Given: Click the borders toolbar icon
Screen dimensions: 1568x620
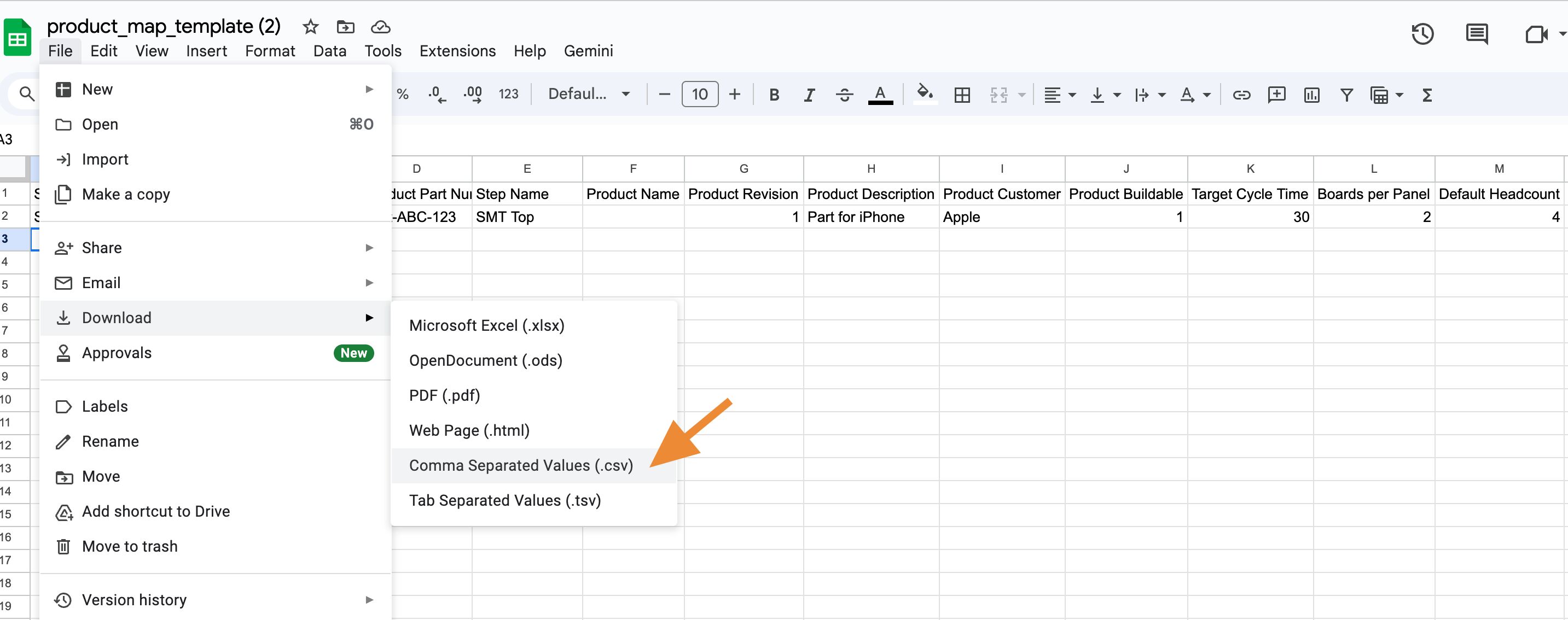Looking at the screenshot, I should pos(962,95).
